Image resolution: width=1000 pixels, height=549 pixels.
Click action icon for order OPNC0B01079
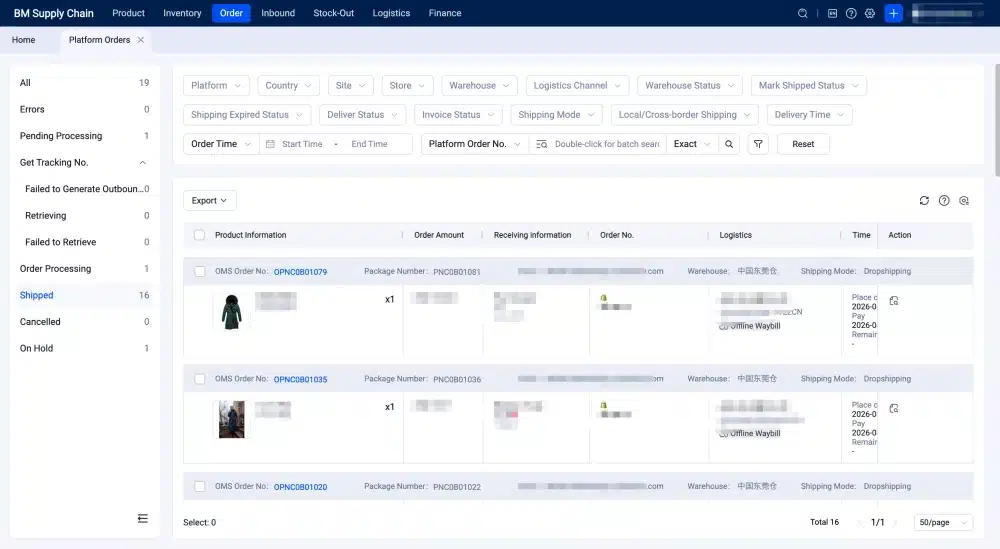(894, 300)
